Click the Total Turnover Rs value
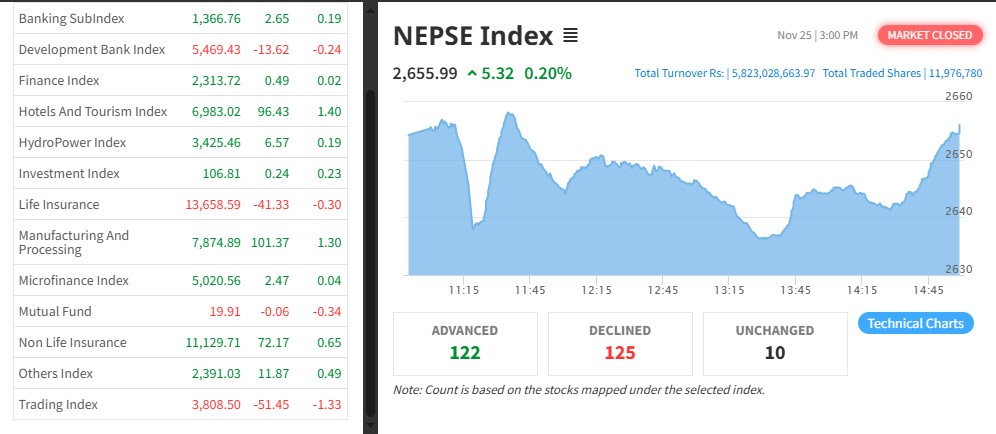The image size is (996, 434). (725, 73)
